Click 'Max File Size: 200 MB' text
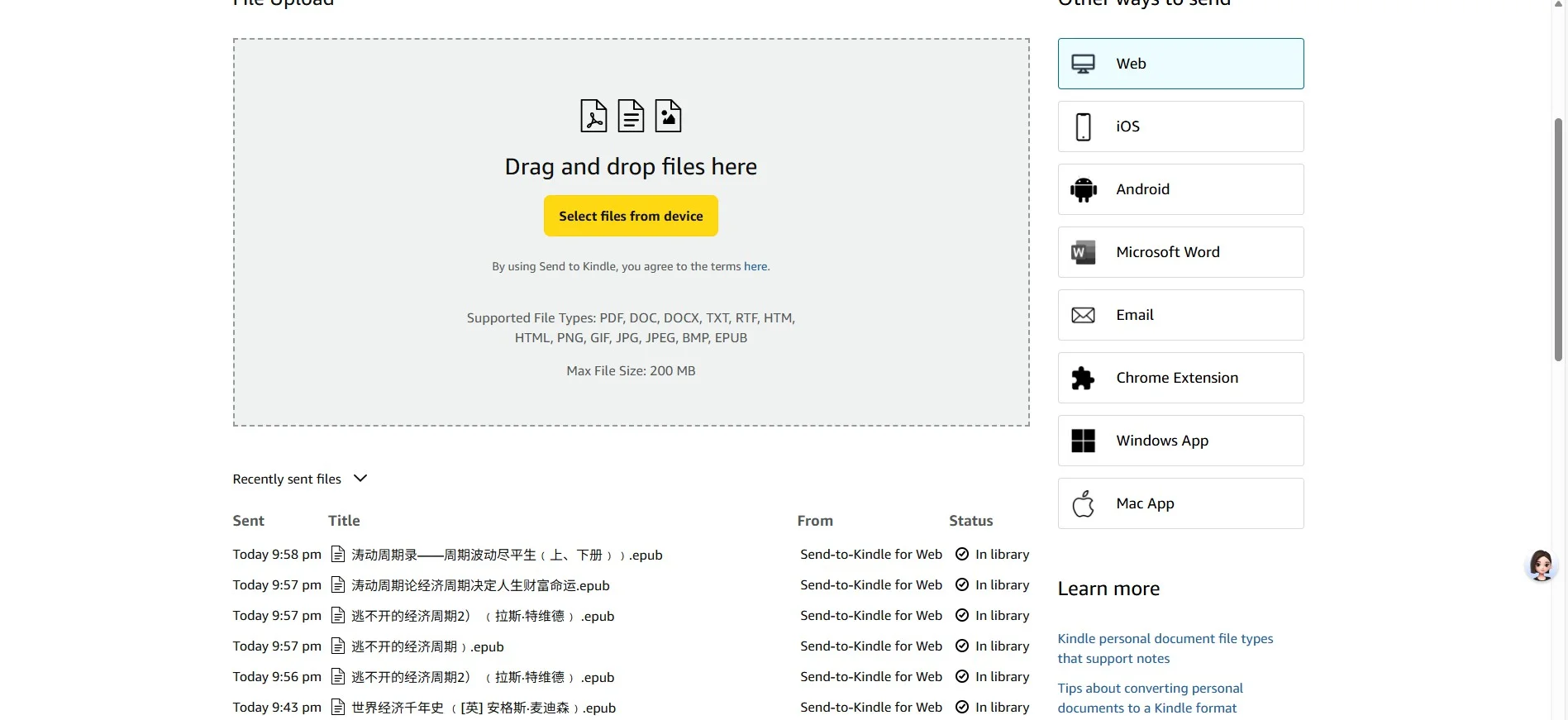This screenshot has width=1568, height=720. pyautogui.click(x=631, y=370)
